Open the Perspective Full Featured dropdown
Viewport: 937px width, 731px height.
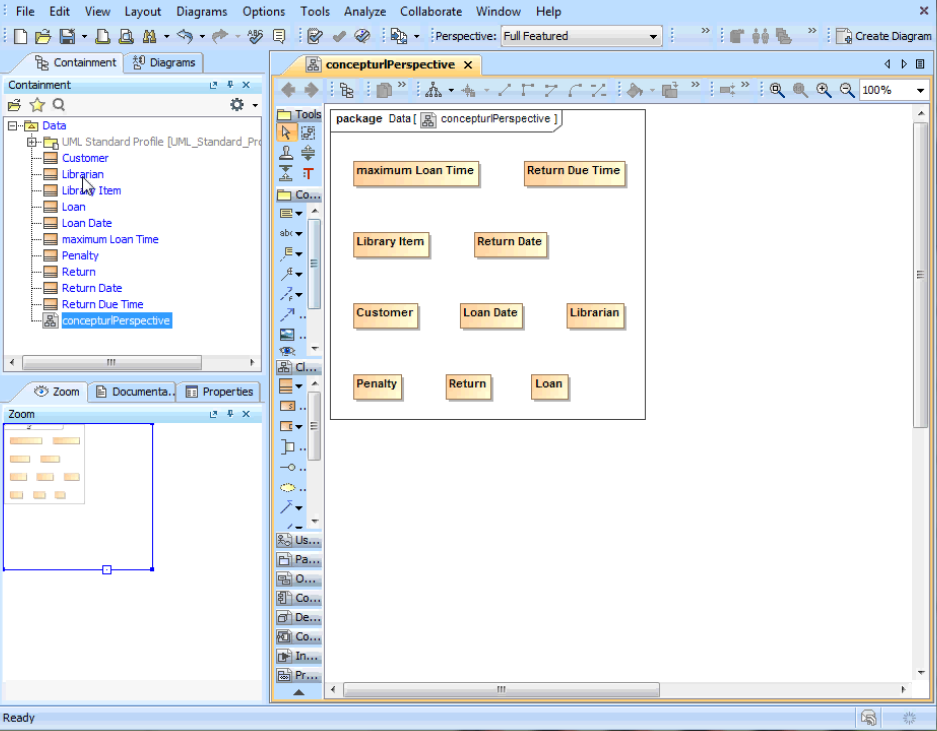(654, 36)
